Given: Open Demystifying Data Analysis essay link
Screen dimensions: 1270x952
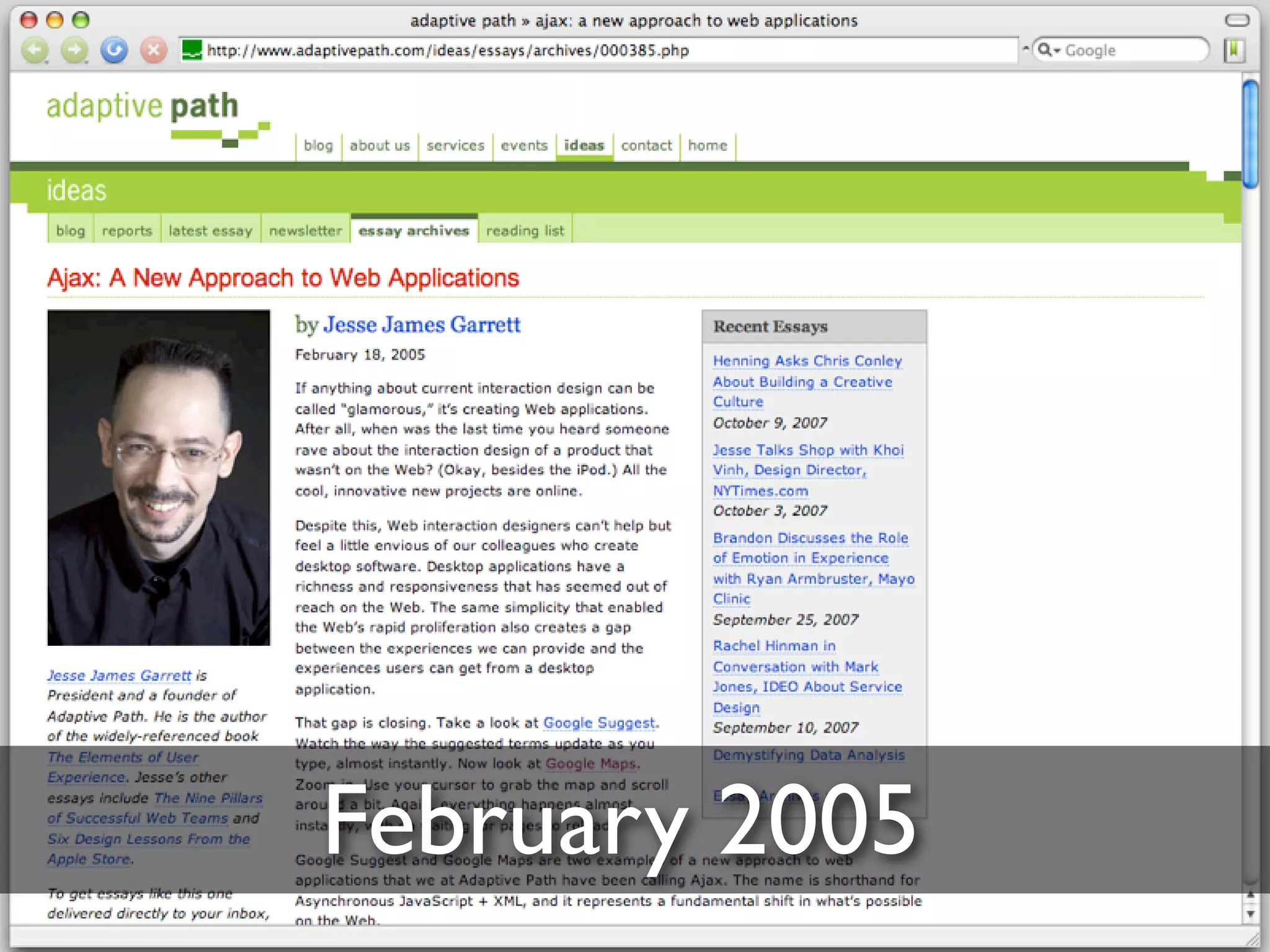Looking at the screenshot, I should pos(809,755).
